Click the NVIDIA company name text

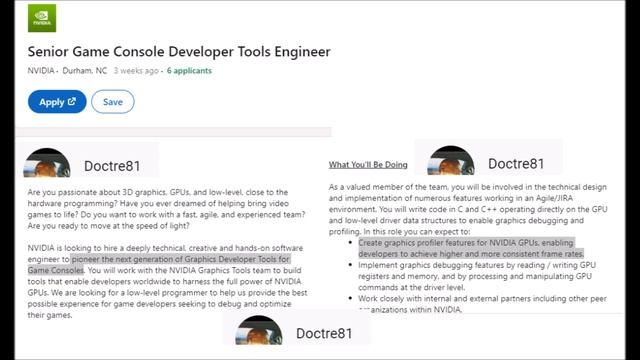point(41,71)
